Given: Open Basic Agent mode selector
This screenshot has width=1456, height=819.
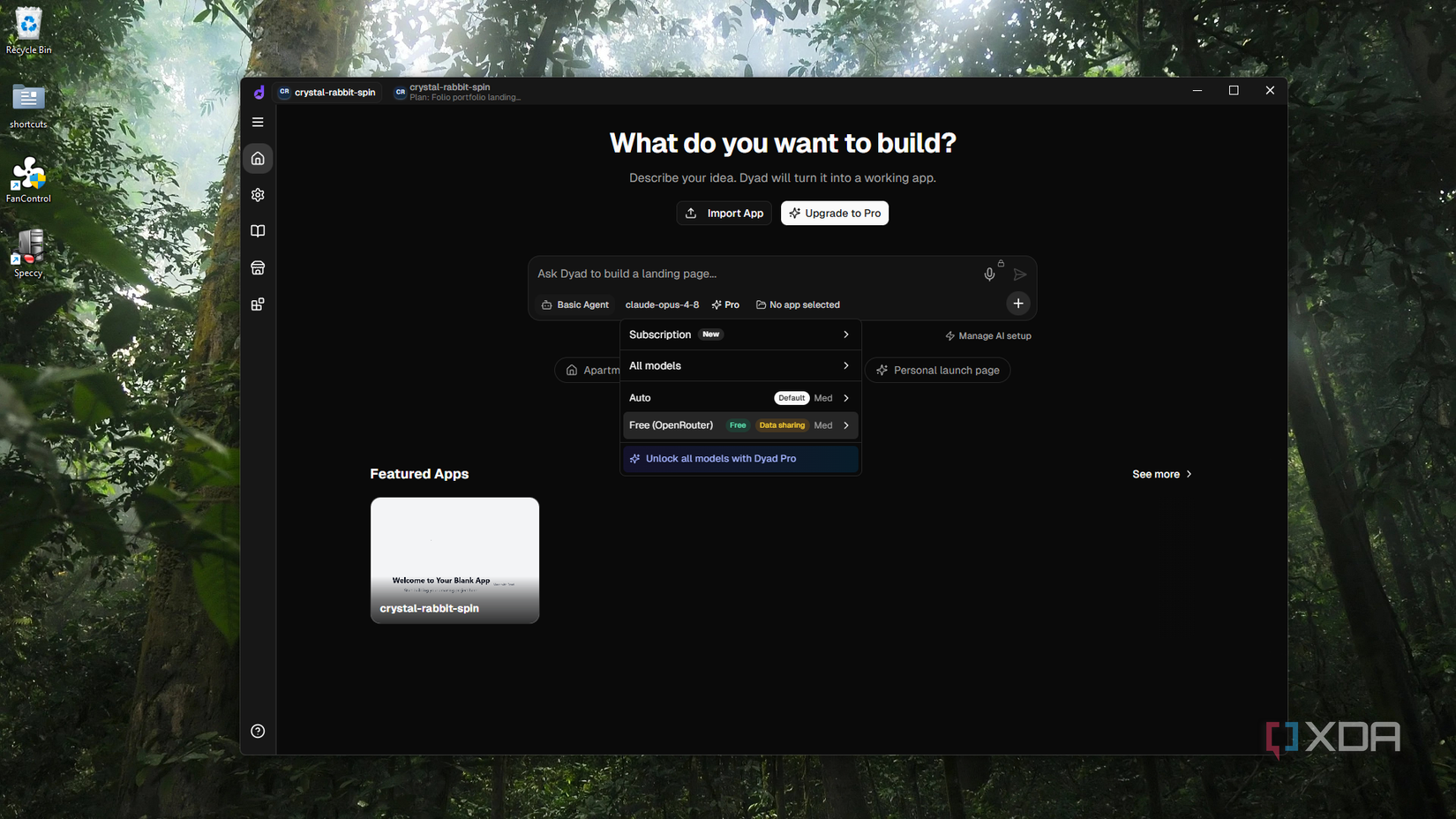Looking at the screenshot, I should coord(574,304).
